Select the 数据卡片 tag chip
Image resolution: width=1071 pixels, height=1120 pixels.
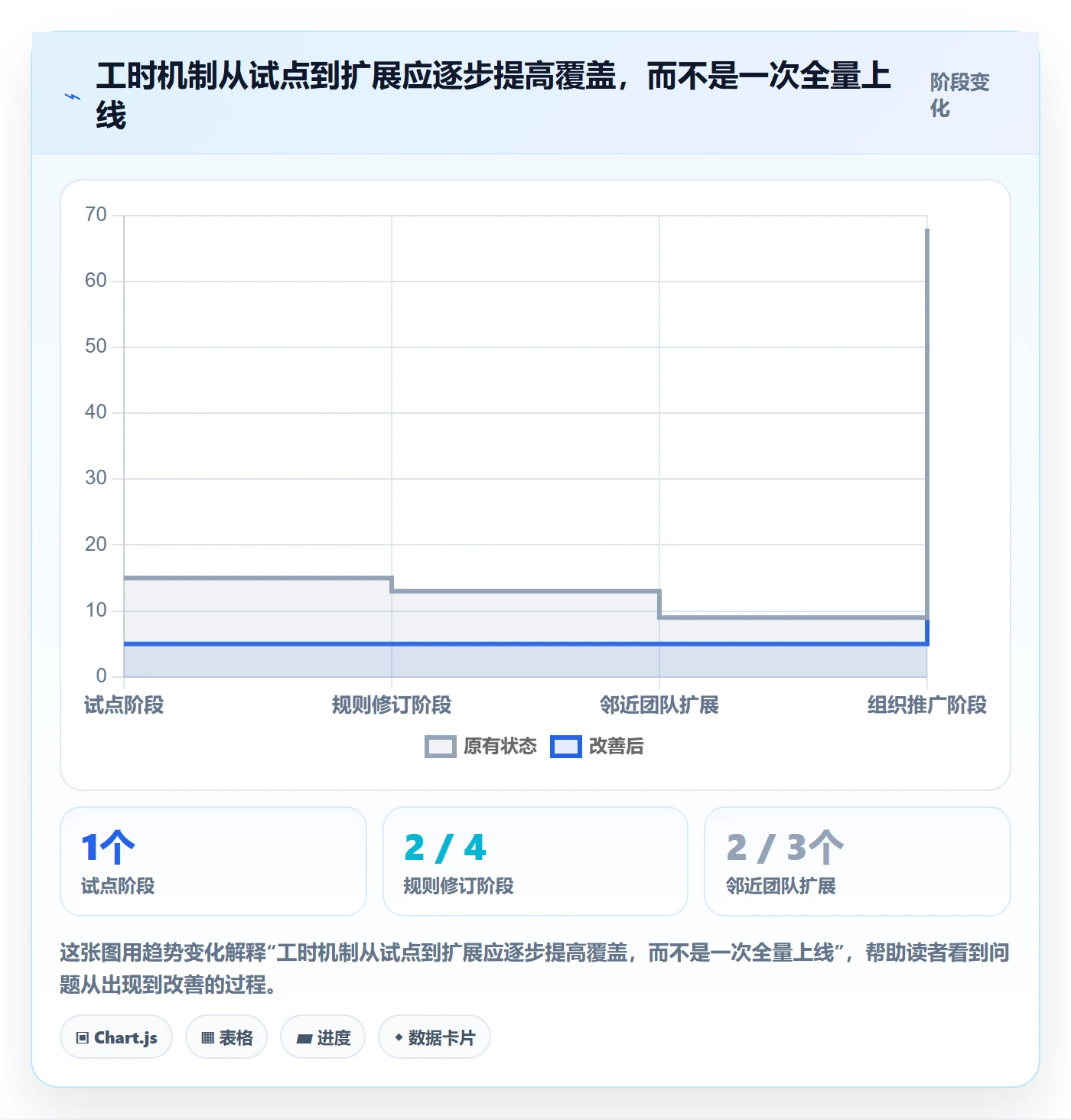pos(435,1037)
